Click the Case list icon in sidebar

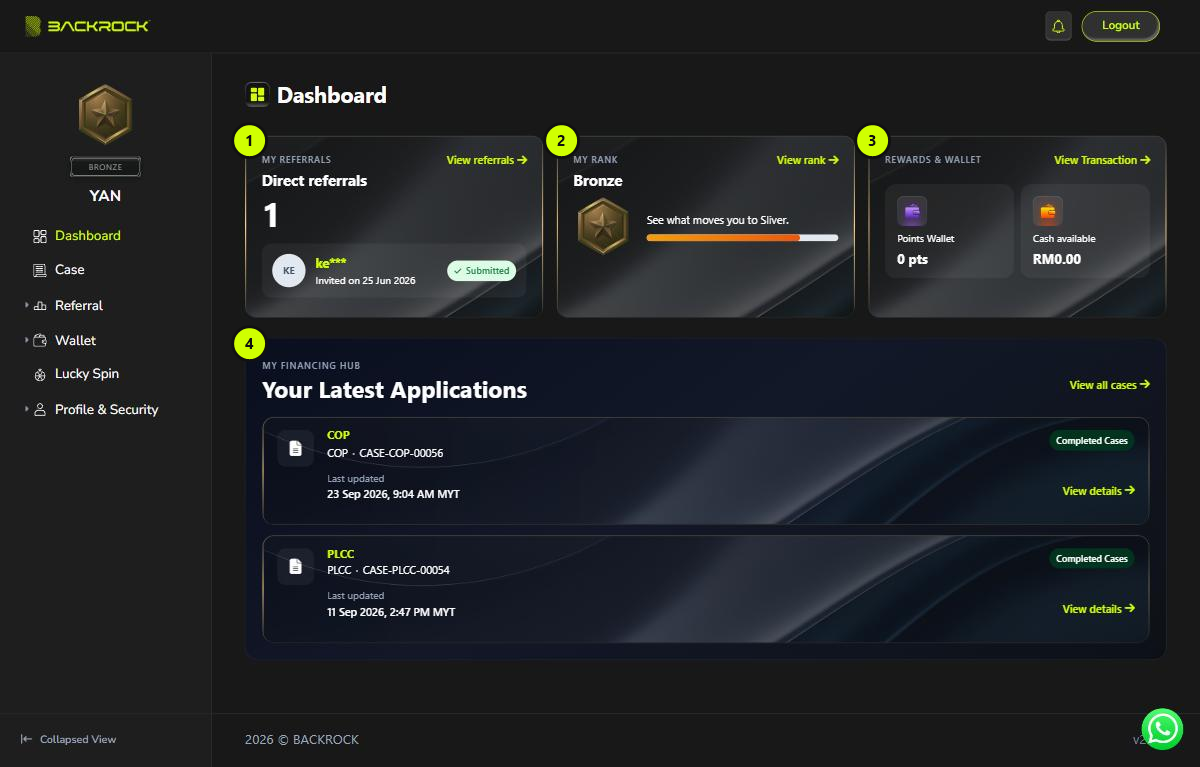tap(40, 270)
